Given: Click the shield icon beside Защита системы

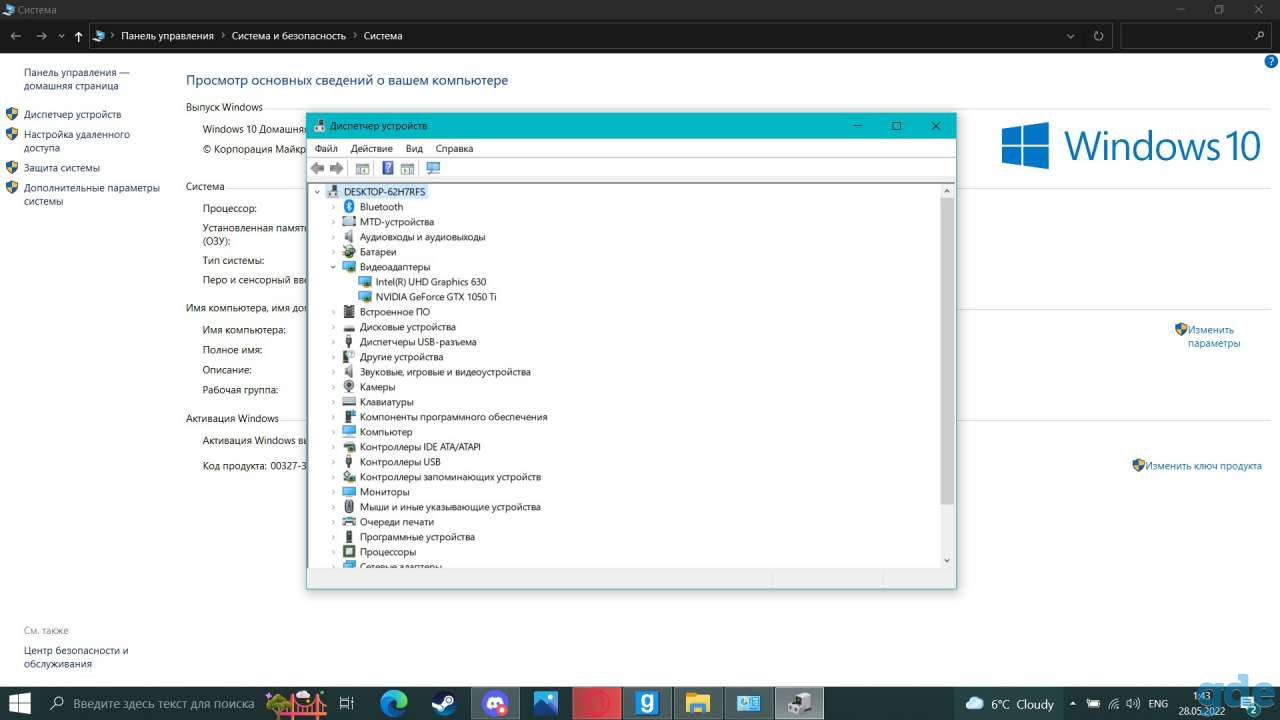Looking at the screenshot, I should tap(13, 168).
